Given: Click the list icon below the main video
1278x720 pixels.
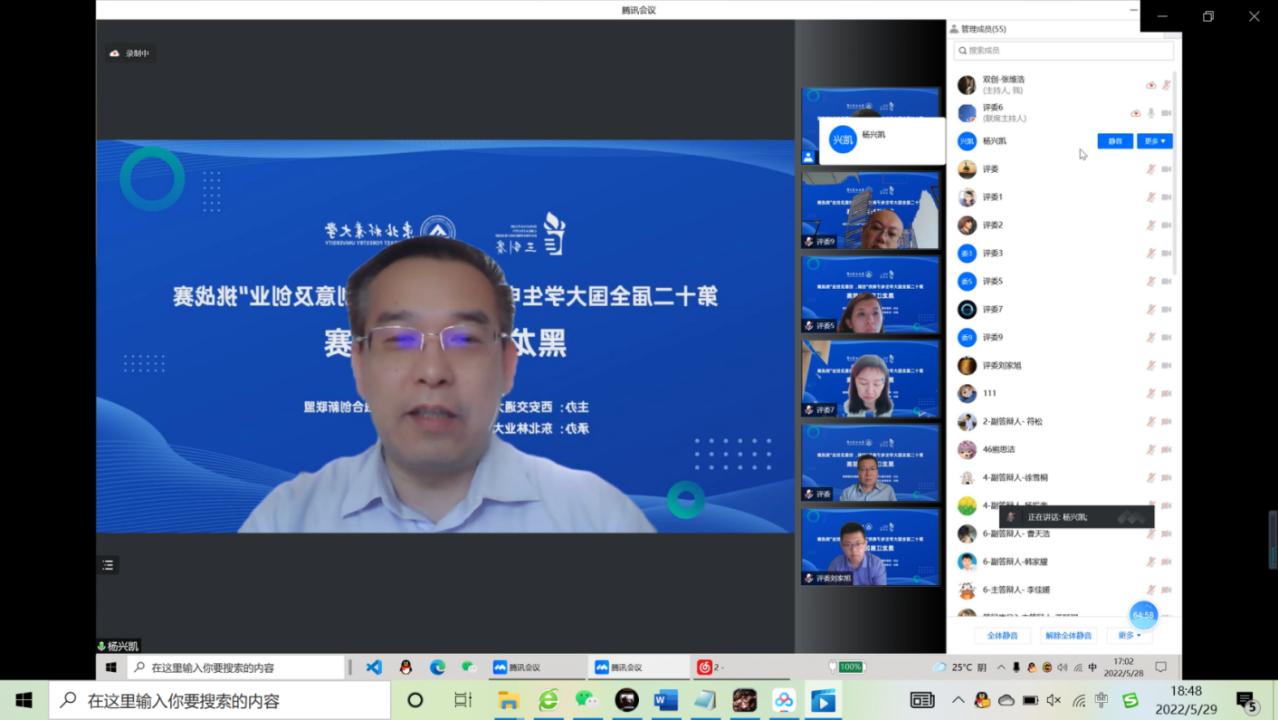Looking at the screenshot, I should point(108,565).
